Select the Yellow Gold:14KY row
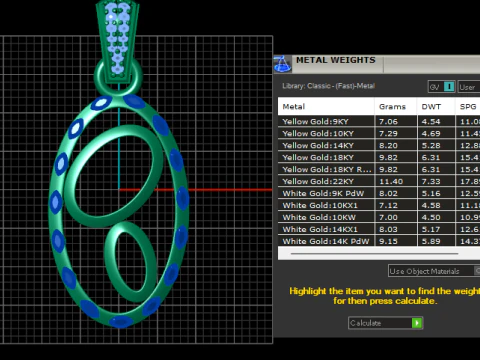The height and width of the screenshot is (360, 480). point(379,145)
